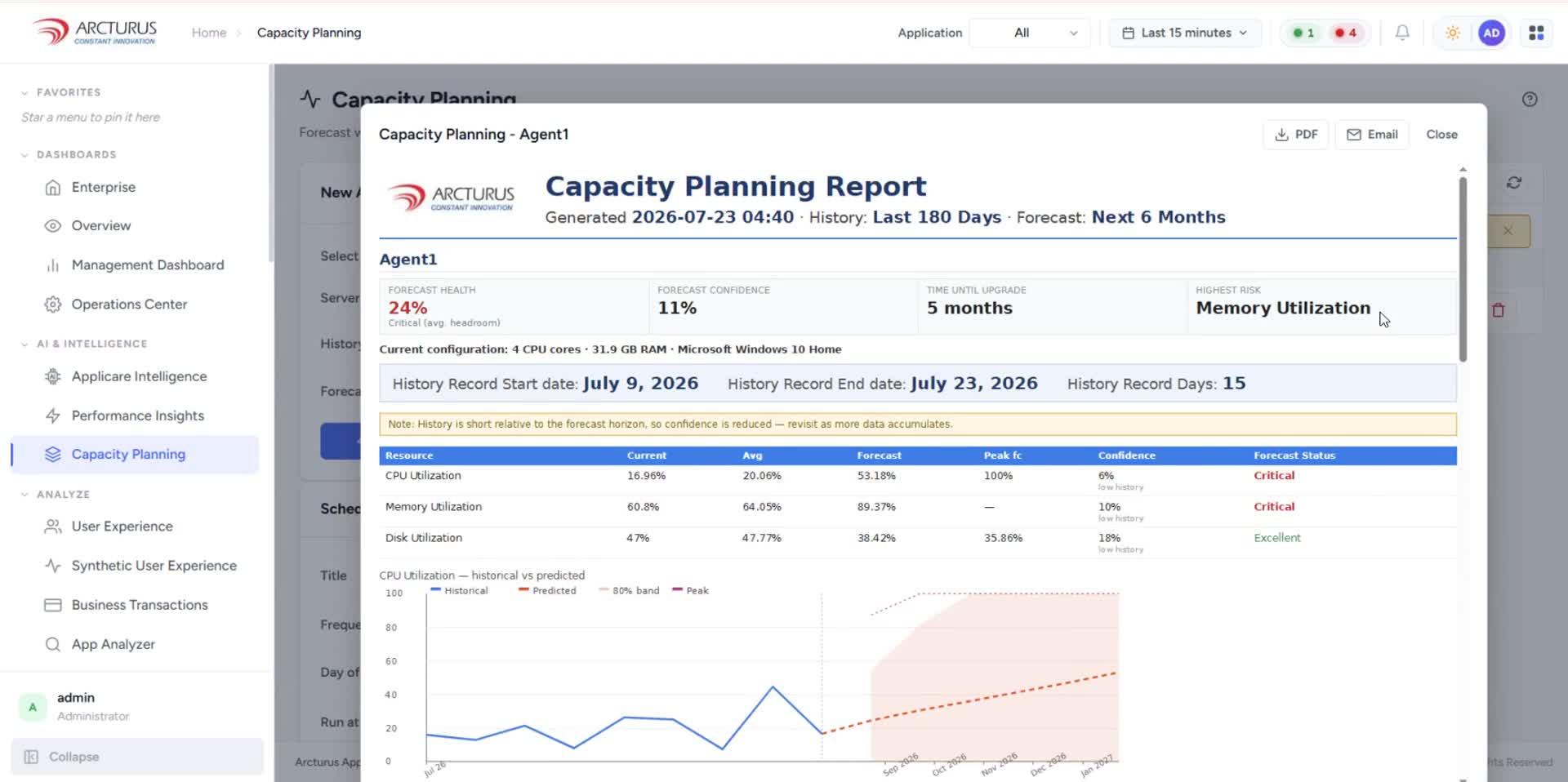
Task: Open the AD user avatar menu
Action: [x=1491, y=33]
